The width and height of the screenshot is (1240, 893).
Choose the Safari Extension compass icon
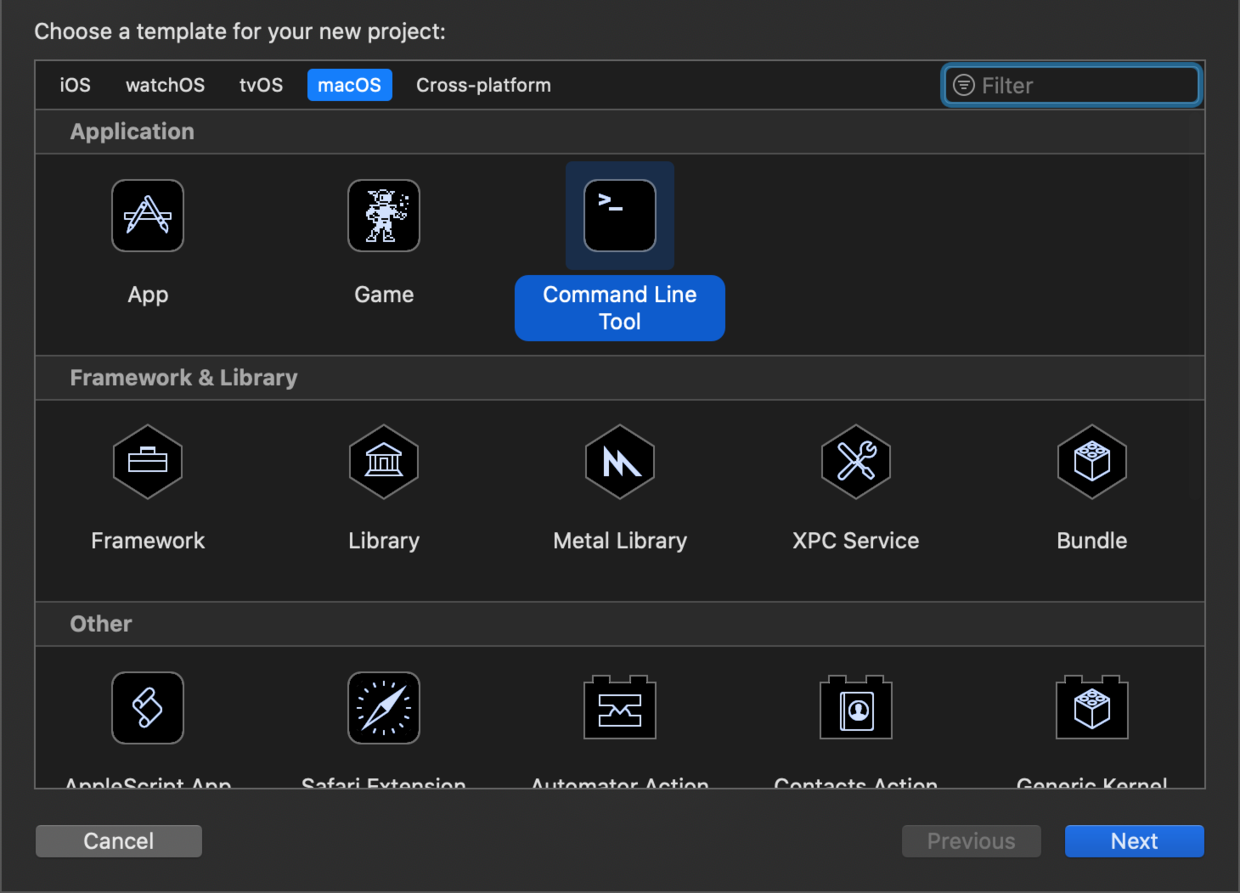pyautogui.click(x=384, y=707)
